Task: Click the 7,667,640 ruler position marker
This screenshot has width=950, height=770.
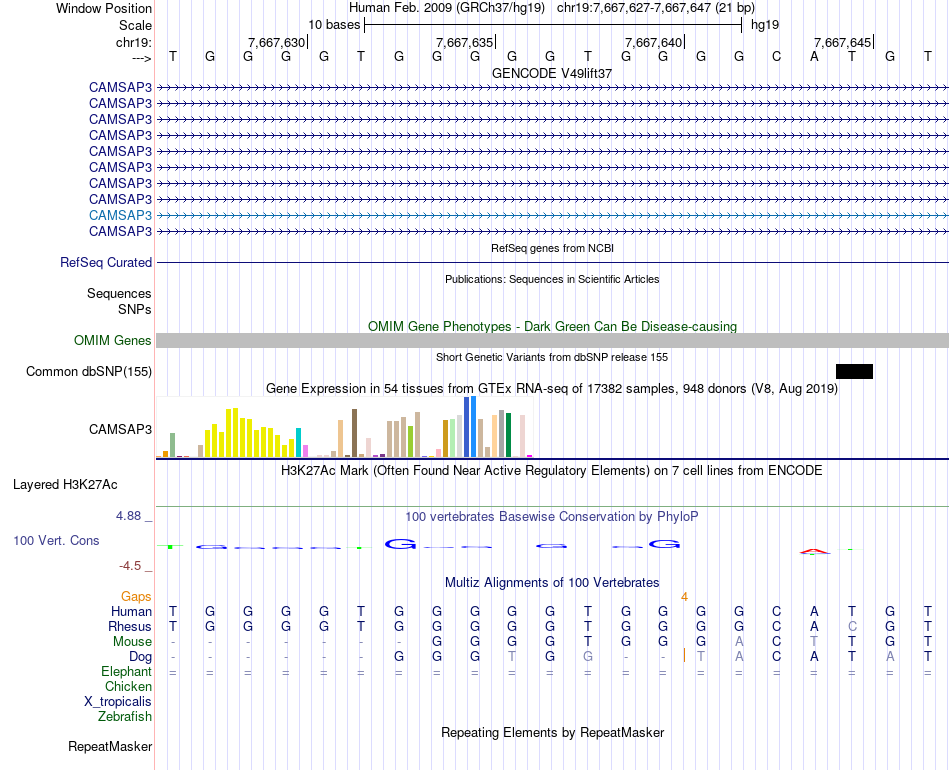Action: (x=654, y=42)
